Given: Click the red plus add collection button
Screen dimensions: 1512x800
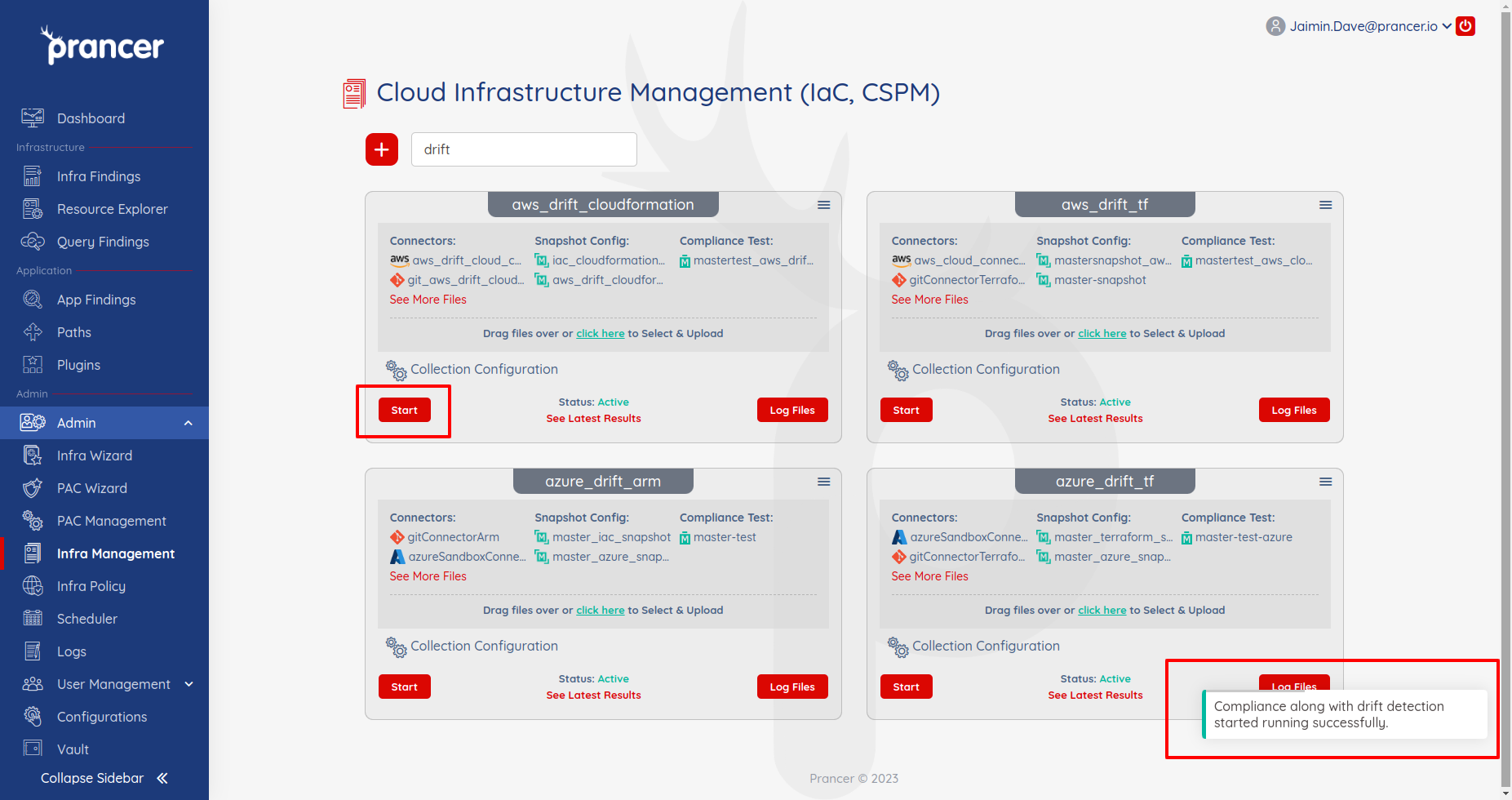Looking at the screenshot, I should [382, 149].
